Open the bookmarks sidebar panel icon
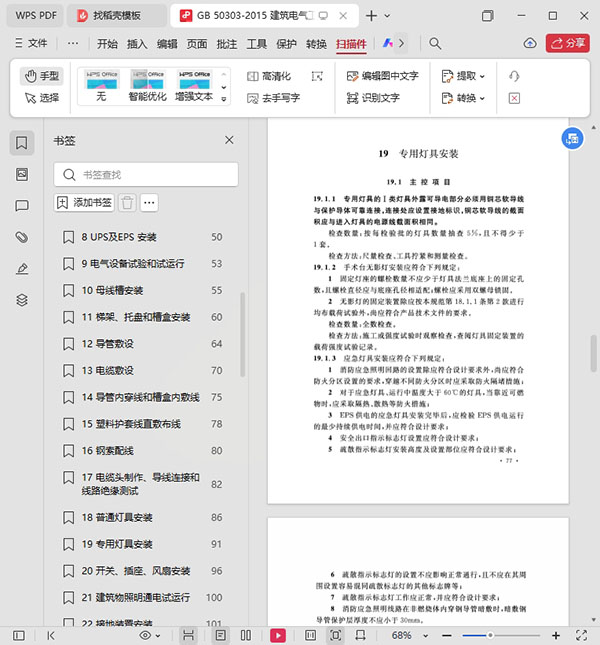The image size is (600, 645). pos(22,143)
